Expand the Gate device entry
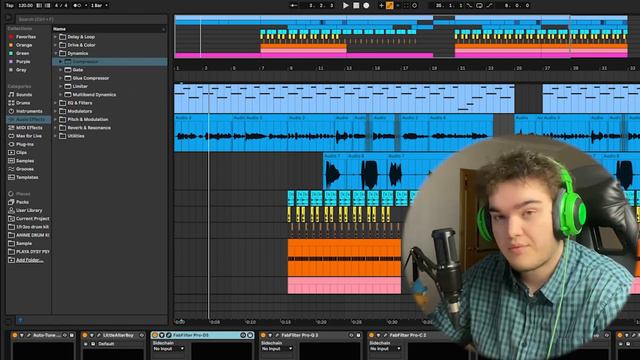The width and height of the screenshot is (640, 360). click(60, 70)
